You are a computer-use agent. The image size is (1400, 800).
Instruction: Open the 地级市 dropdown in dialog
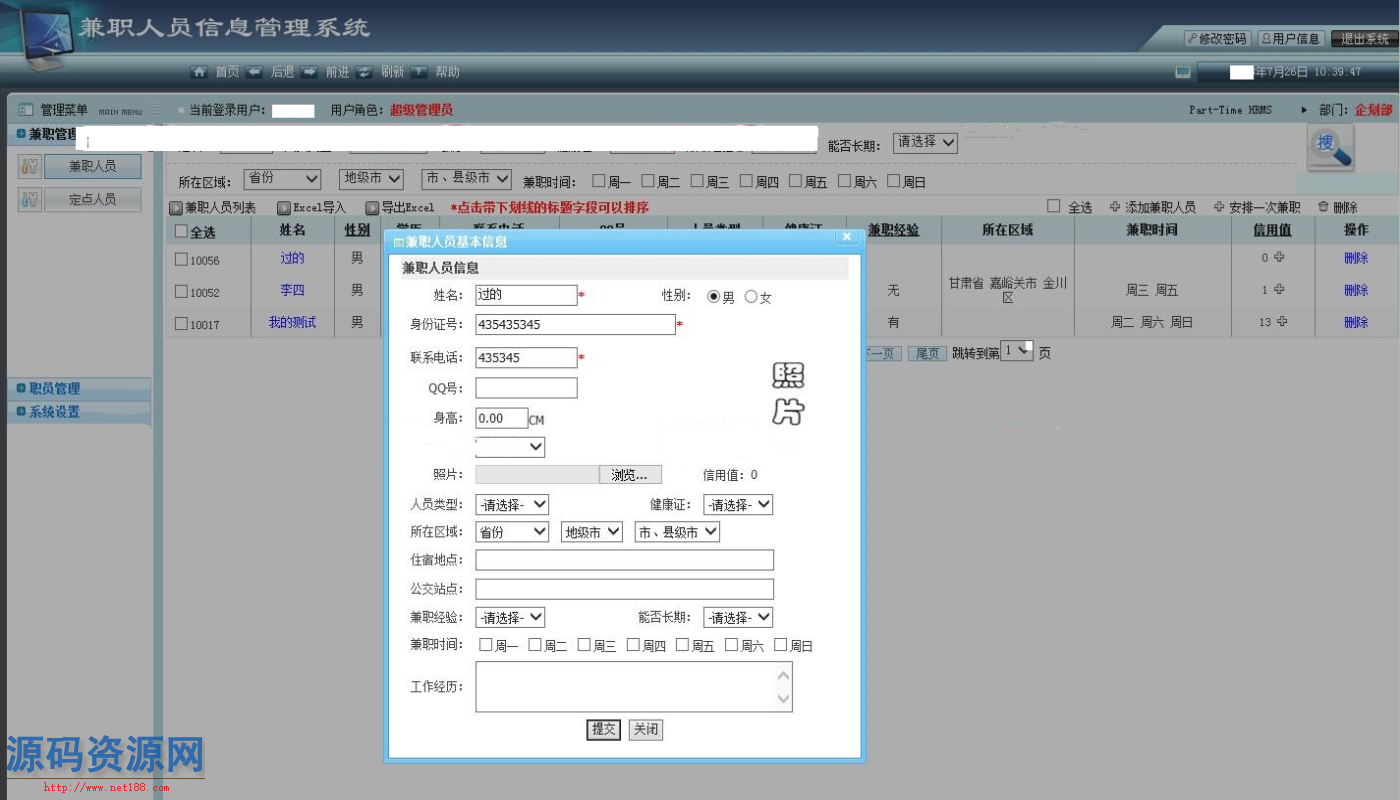(592, 532)
